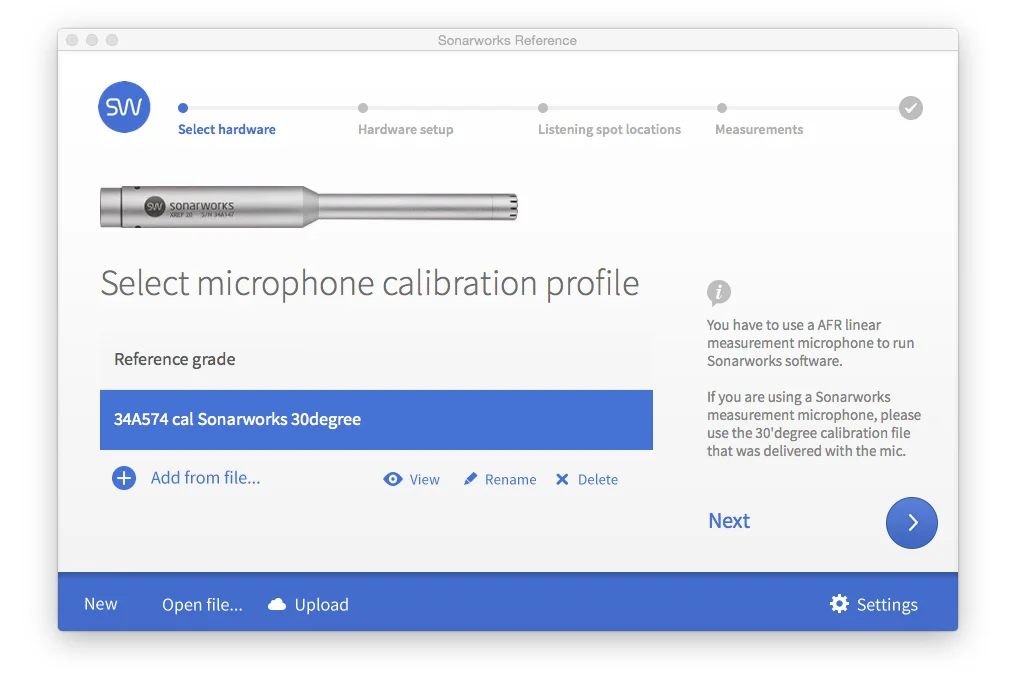
Task: Click the Sonarworks SW logo
Action: pos(124,107)
